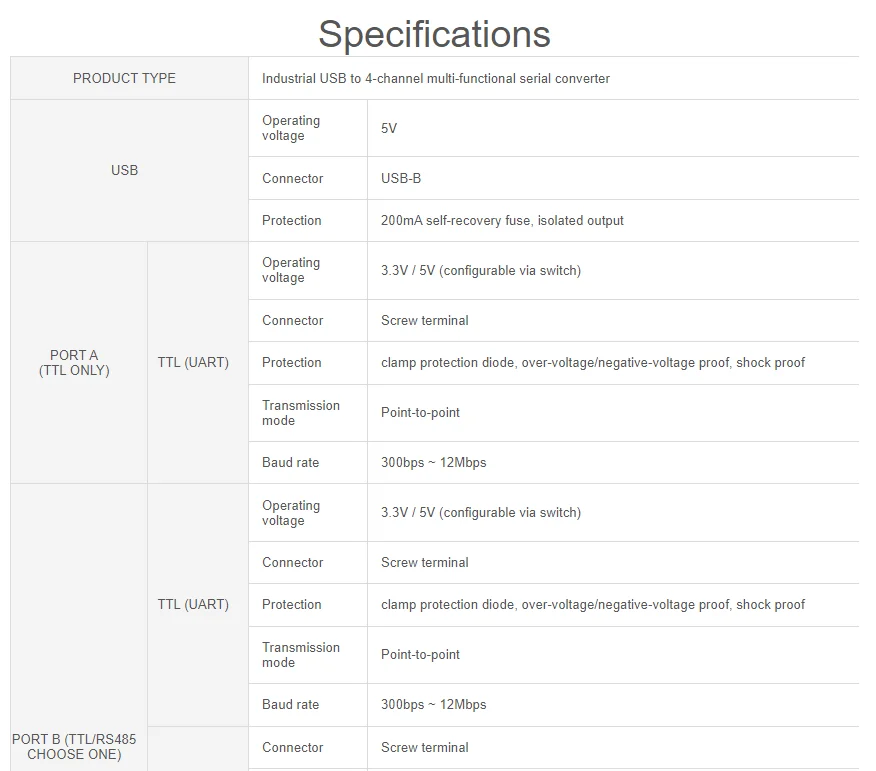Click the TTL (UART) cell beside PORT A
The image size is (876, 771).
(x=193, y=362)
